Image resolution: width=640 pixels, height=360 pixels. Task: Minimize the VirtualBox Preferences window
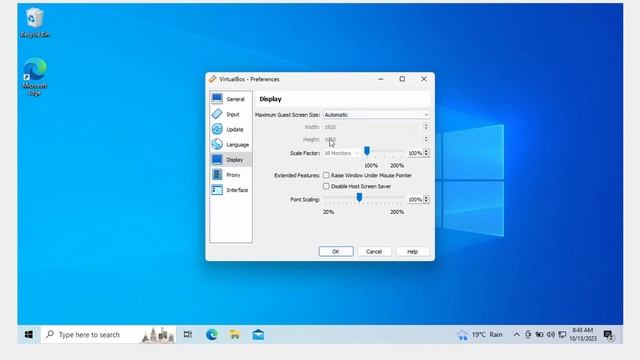click(381, 79)
